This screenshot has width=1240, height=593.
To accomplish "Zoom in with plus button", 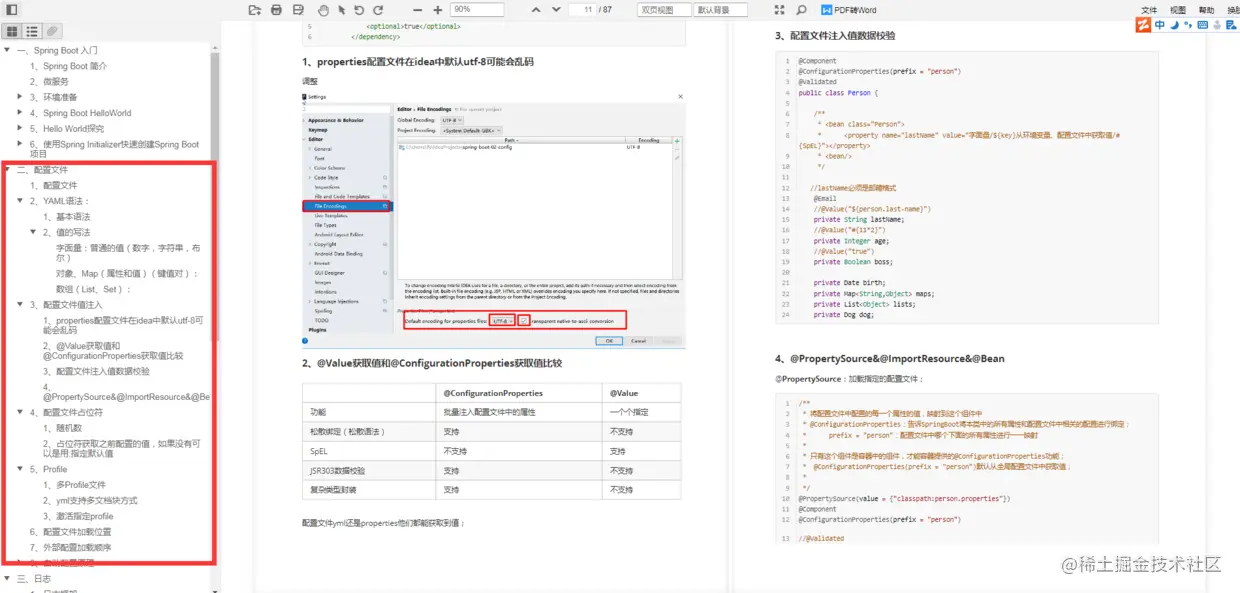I will click(x=440, y=9).
